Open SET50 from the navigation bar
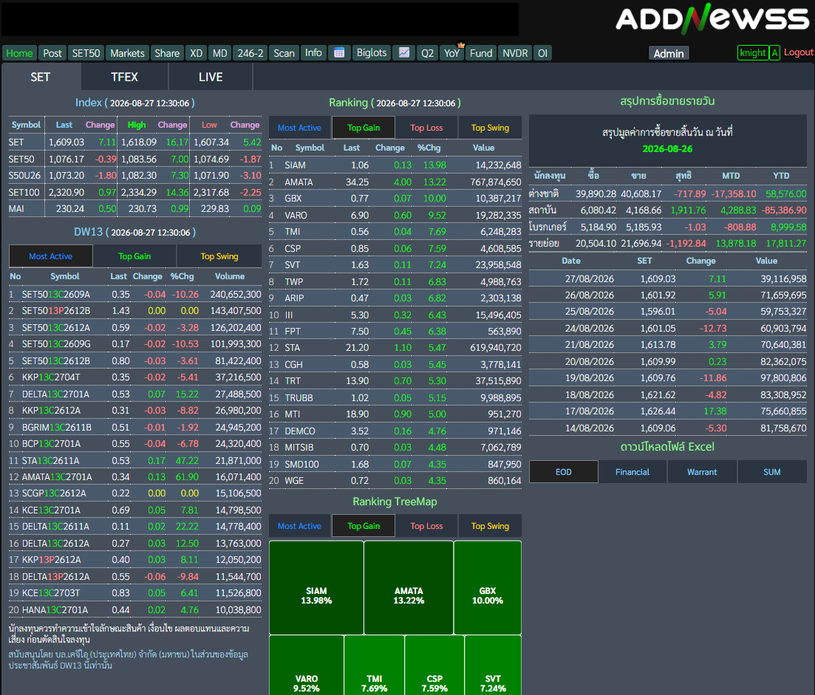The width and height of the screenshot is (815, 695). coord(86,53)
